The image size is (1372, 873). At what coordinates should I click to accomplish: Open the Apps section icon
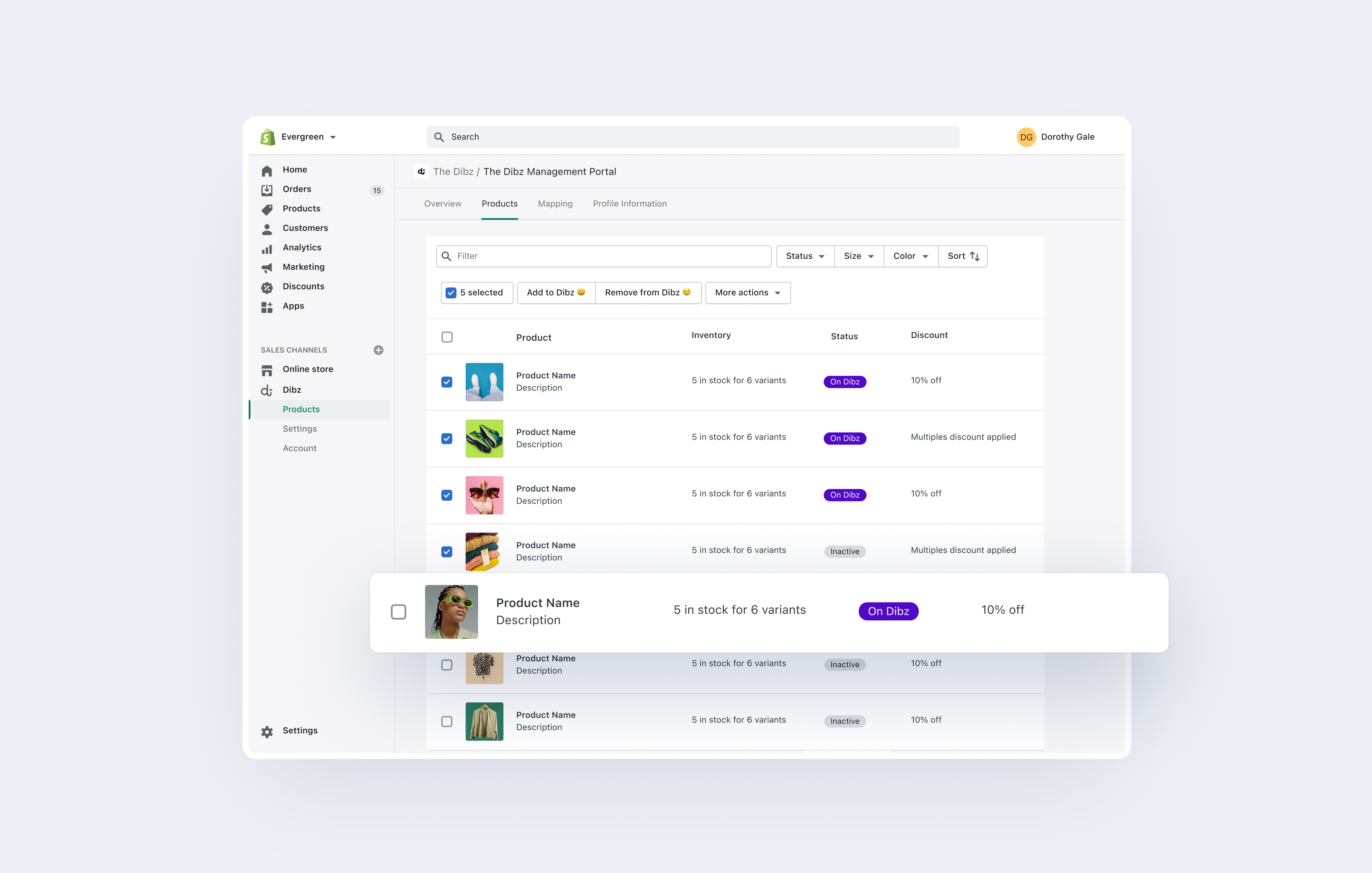(267, 307)
